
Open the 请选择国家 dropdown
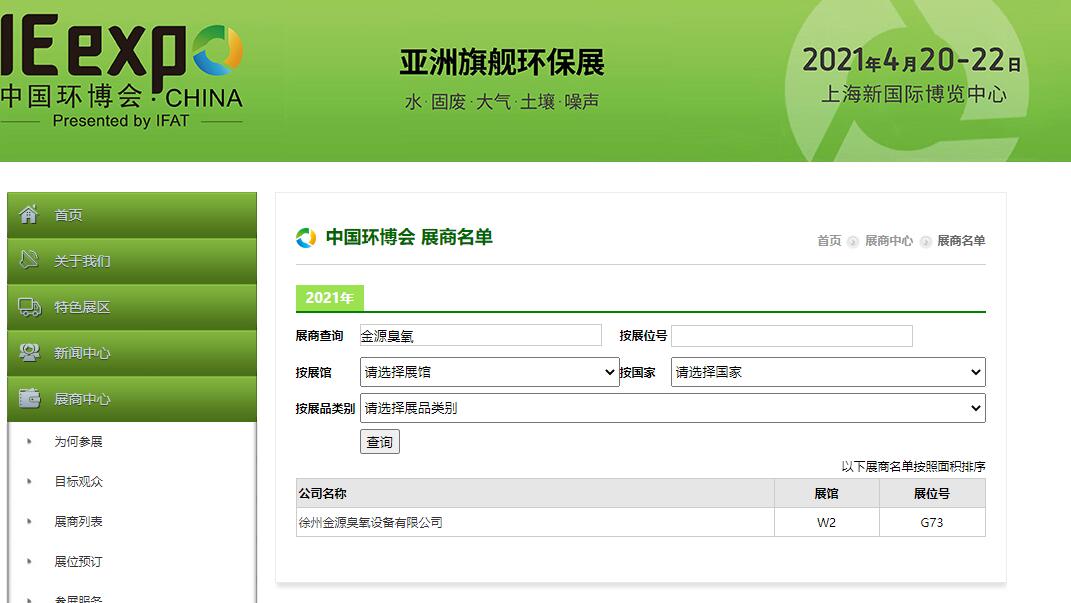click(x=829, y=372)
